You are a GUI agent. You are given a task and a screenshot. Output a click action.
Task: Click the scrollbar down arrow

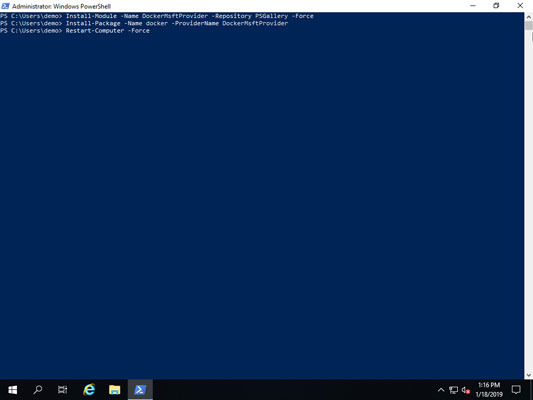pyautogui.click(x=529, y=375)
